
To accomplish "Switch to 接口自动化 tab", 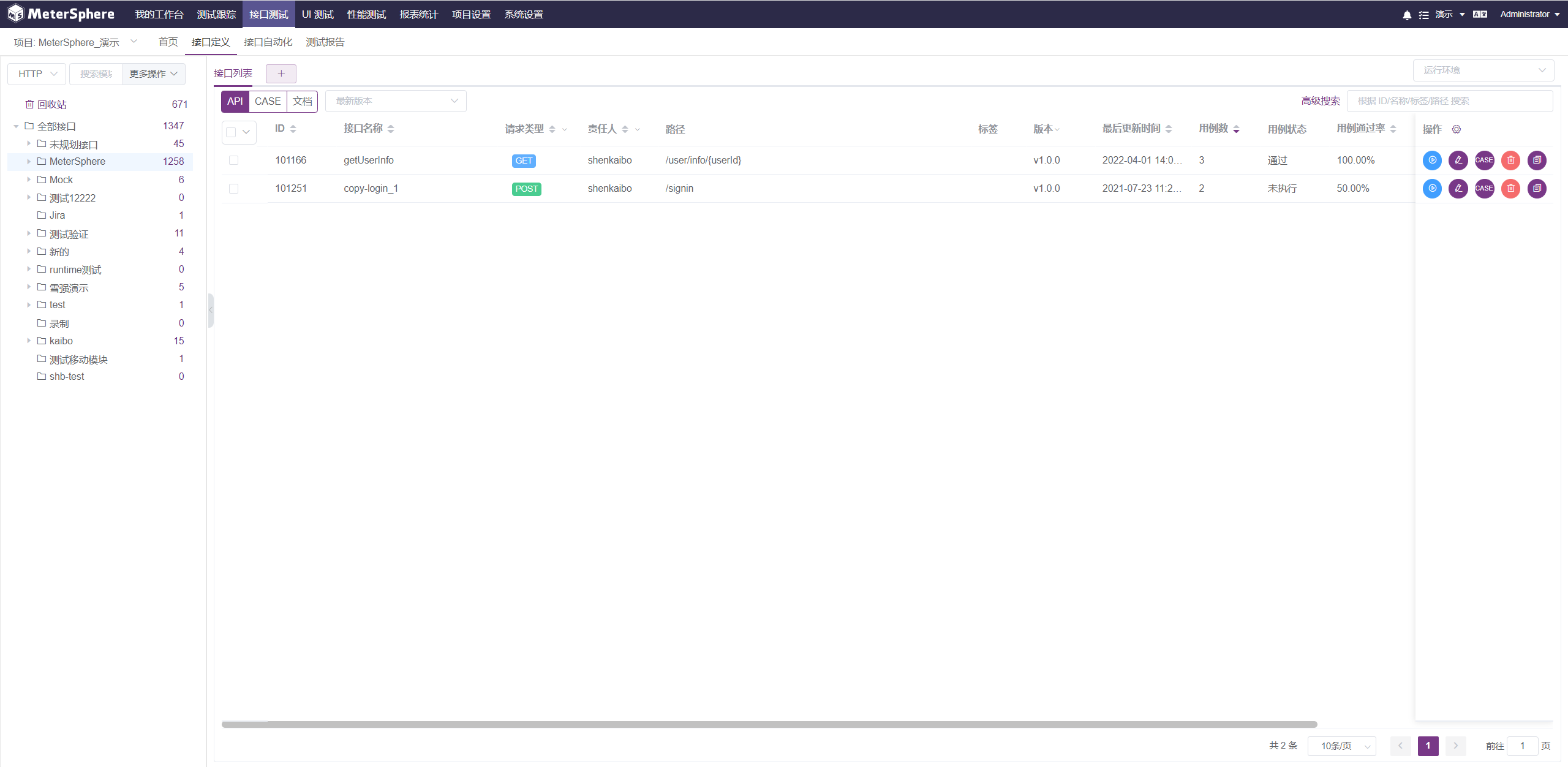I will [x=268, y=42].
